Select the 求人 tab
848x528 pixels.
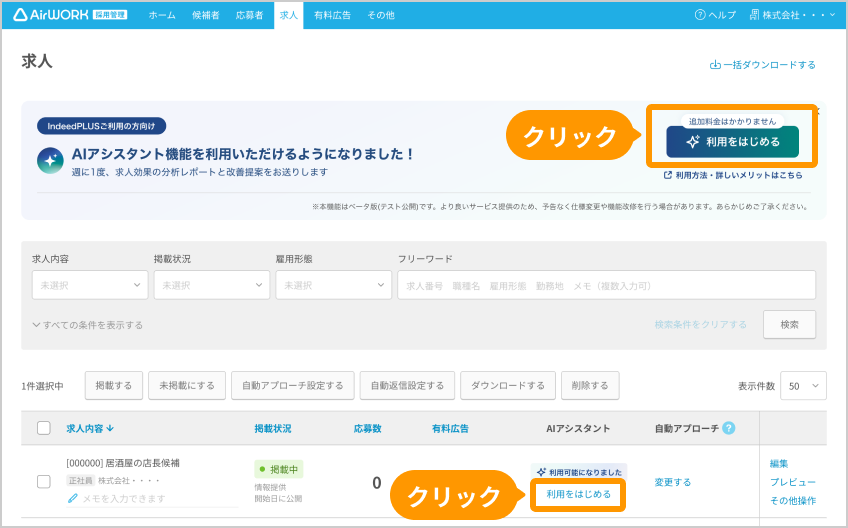coord(288,15)
